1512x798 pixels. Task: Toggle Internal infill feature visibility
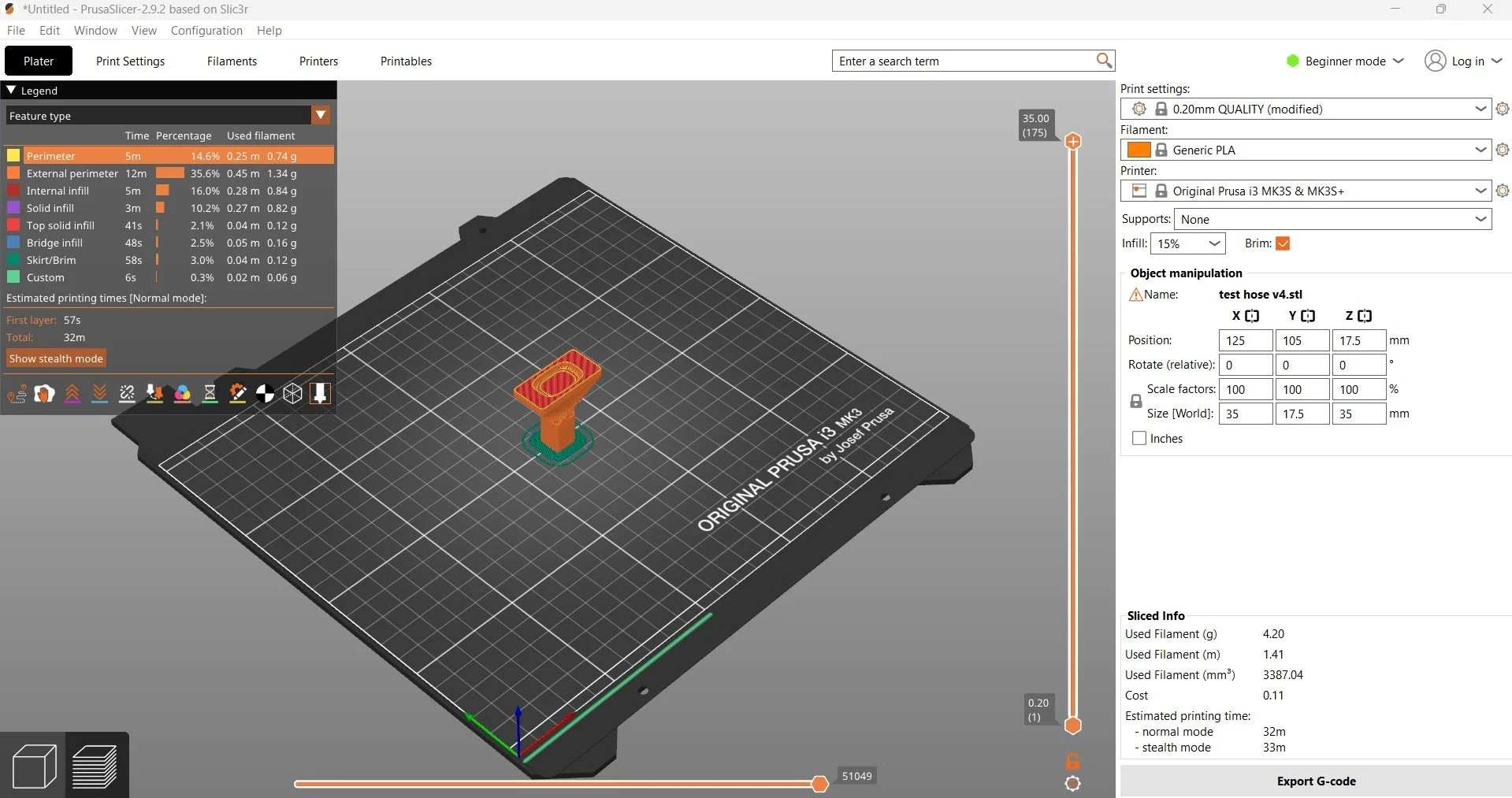(13, 191)
